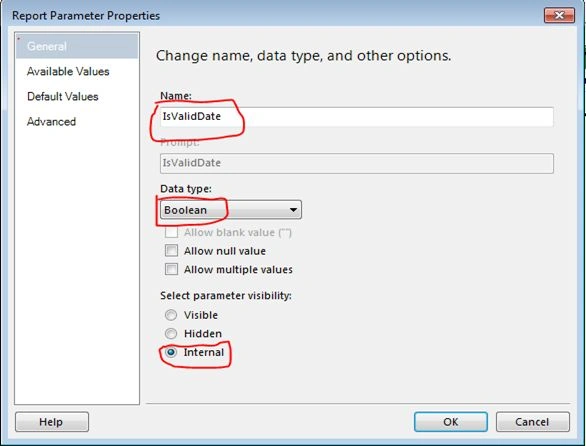The image size is (586, 446).
Task: Click the heading Change name, data type text
Action: 303,56
